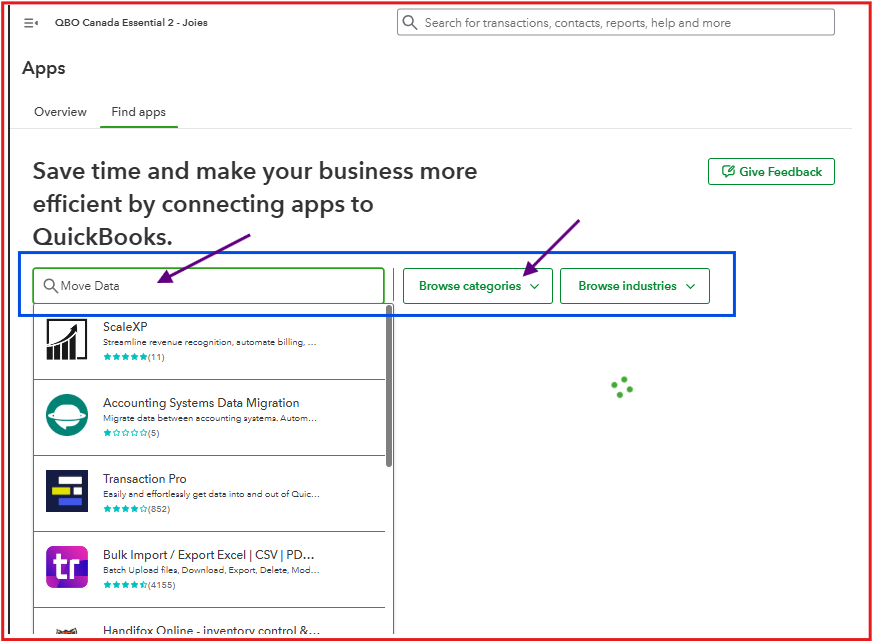Select the Find apps tab
The image size is (872, 641).
(x=138, y=112)
